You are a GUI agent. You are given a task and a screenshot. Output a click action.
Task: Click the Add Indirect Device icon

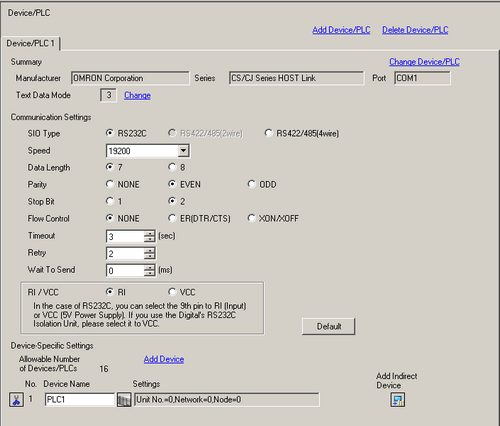pos(397,400)
